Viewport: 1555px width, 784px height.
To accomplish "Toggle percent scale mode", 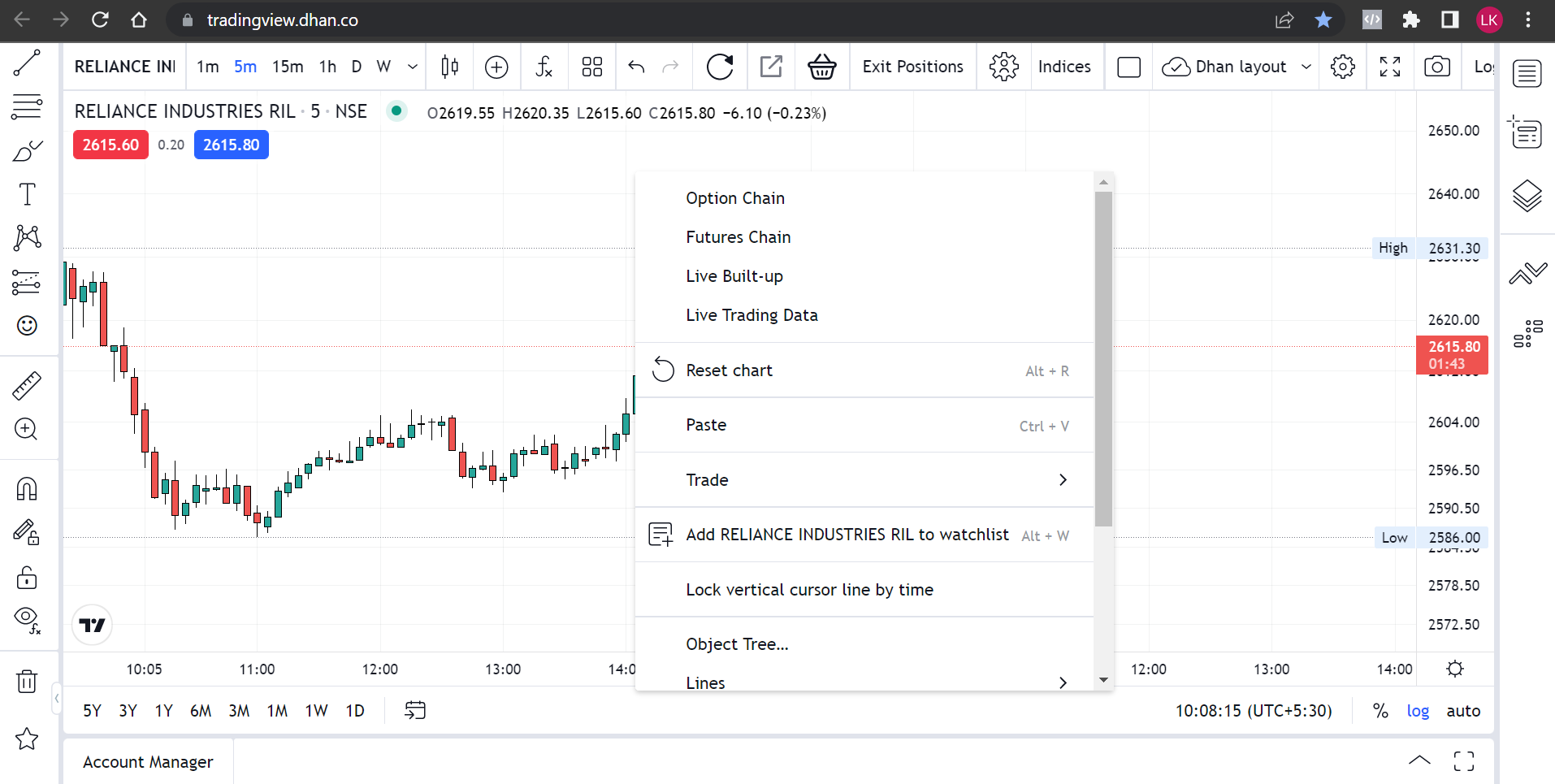I will pyautogui.click(x=1380, y=711).
